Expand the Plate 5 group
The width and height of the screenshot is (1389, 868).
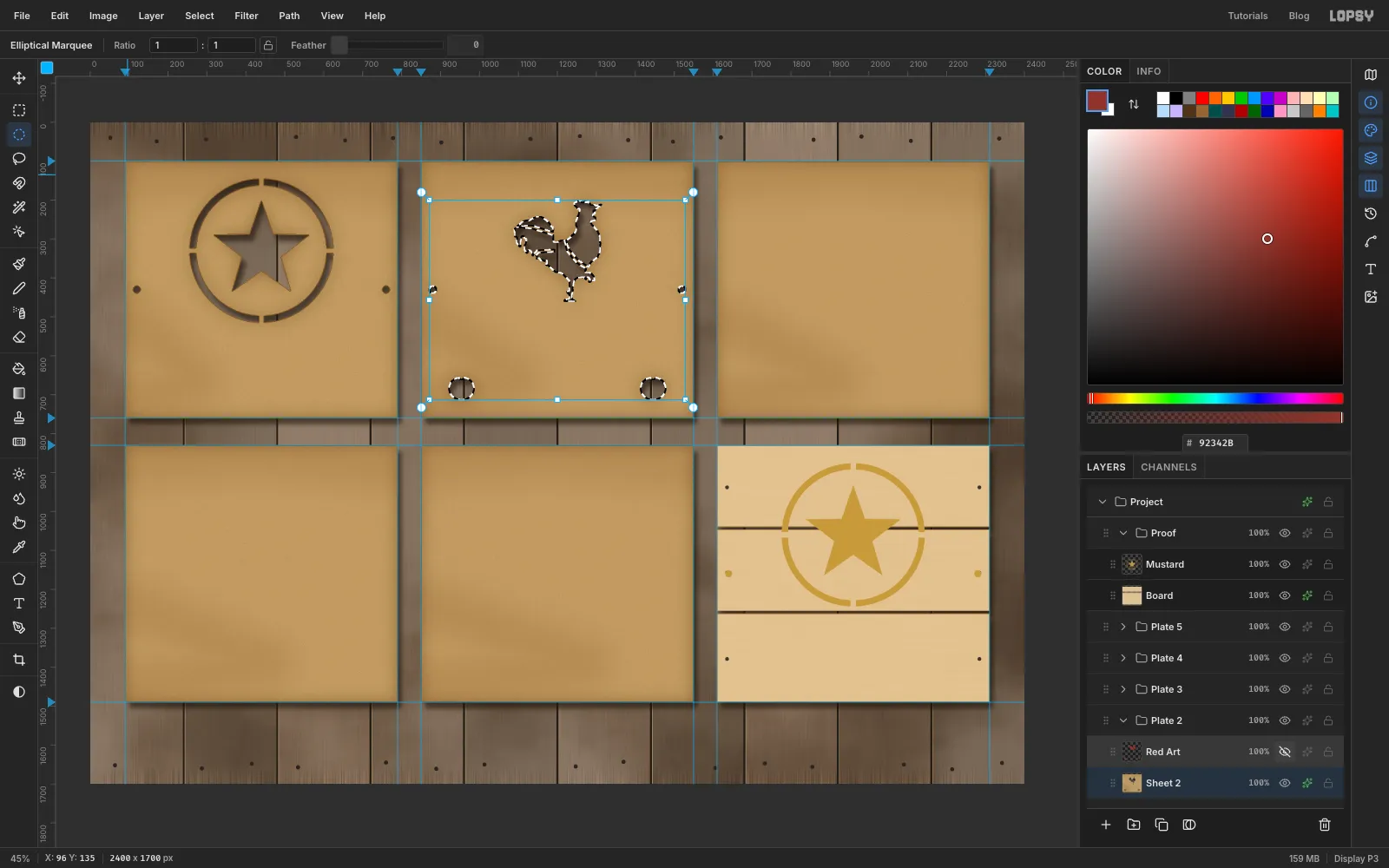point(1123,627)
